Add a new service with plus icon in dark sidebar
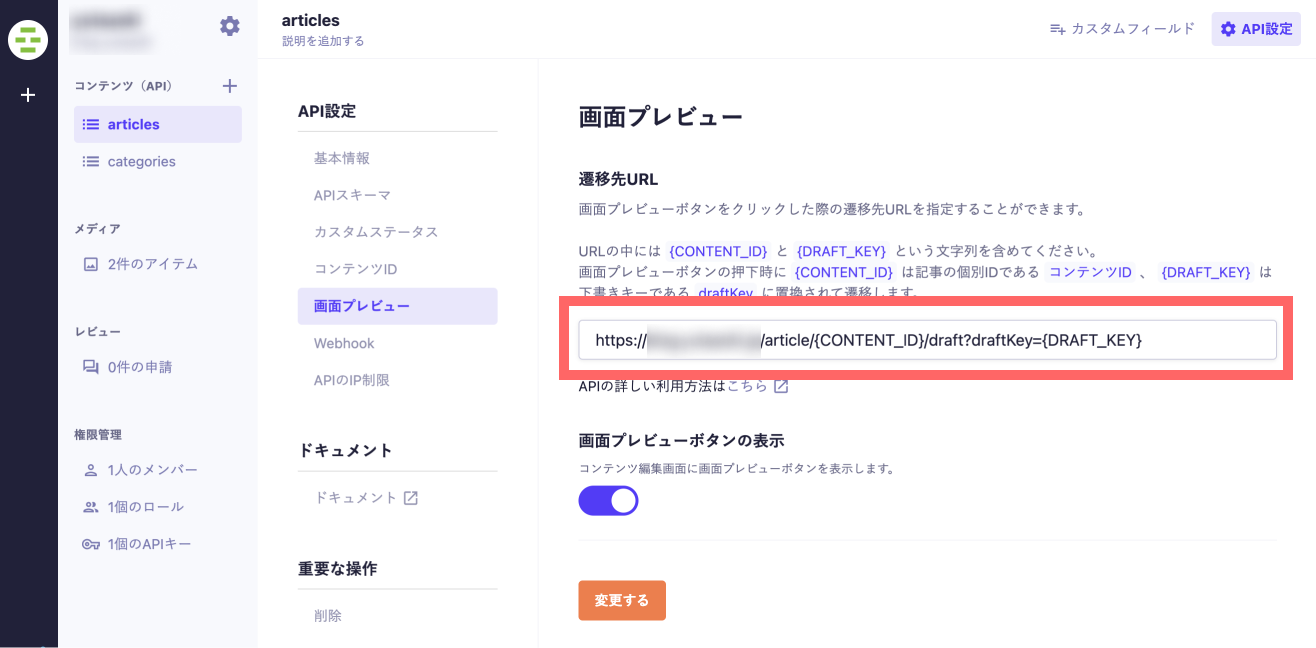Screen dimensions: 1316x648 (28, 95)
